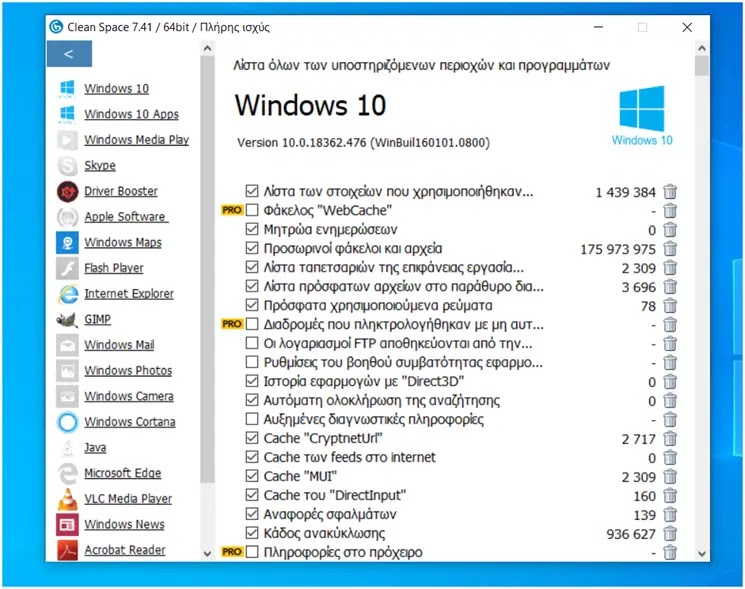Click Αυτόματη ολοκλήρωση της αναζήτησης label

point(382,400)
